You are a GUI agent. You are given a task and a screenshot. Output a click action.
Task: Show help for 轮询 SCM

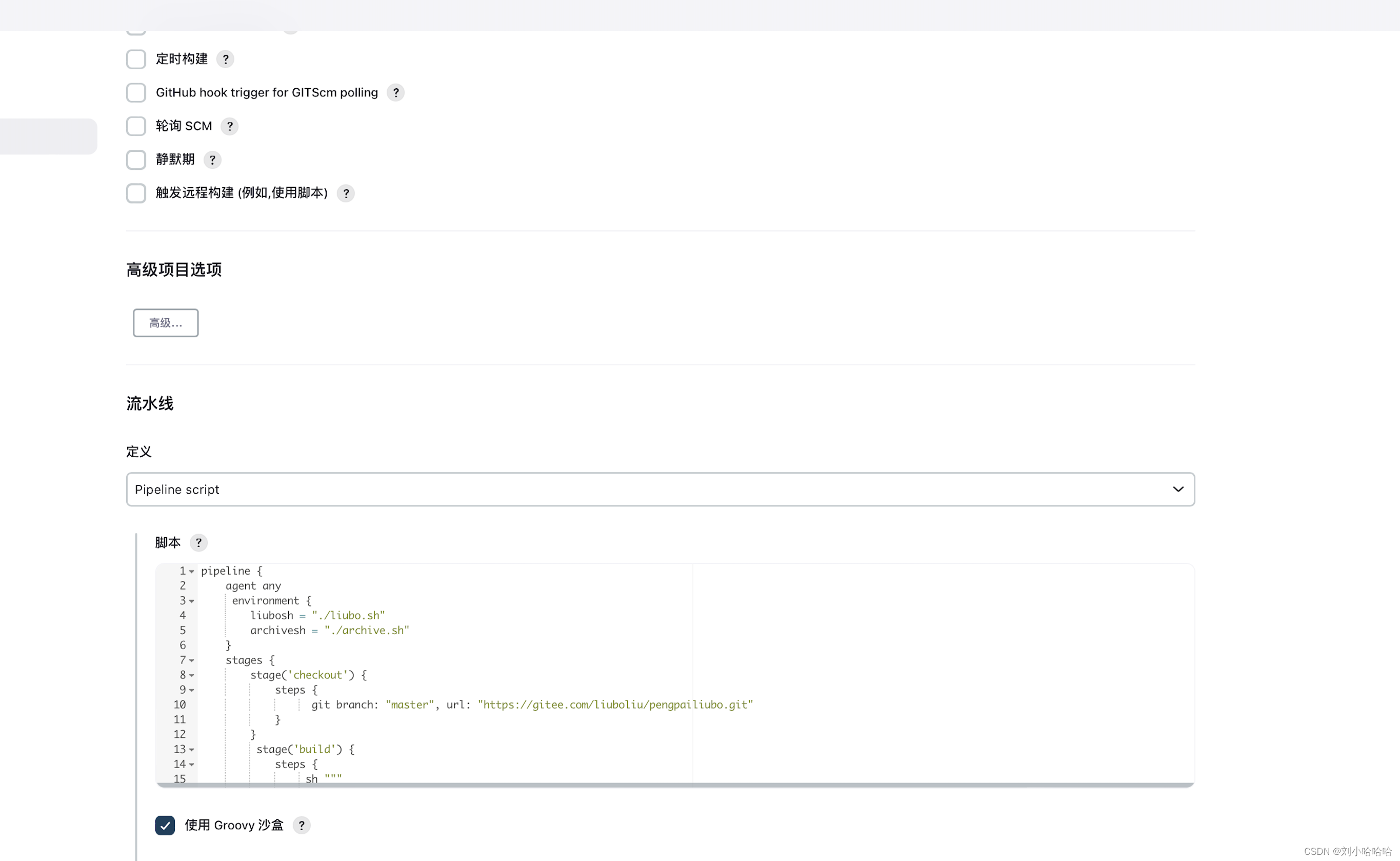[229, 126]
